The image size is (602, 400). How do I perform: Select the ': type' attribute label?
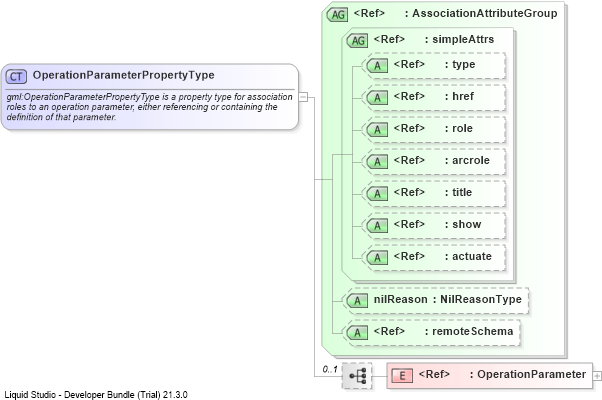pos(460,64)
